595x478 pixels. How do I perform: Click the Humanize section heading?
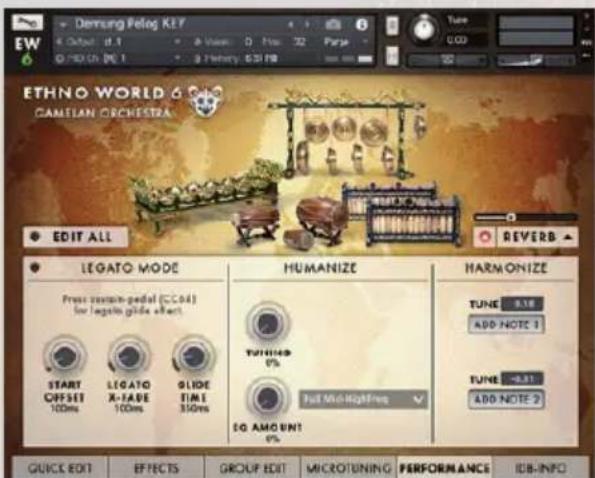point(320,268)
